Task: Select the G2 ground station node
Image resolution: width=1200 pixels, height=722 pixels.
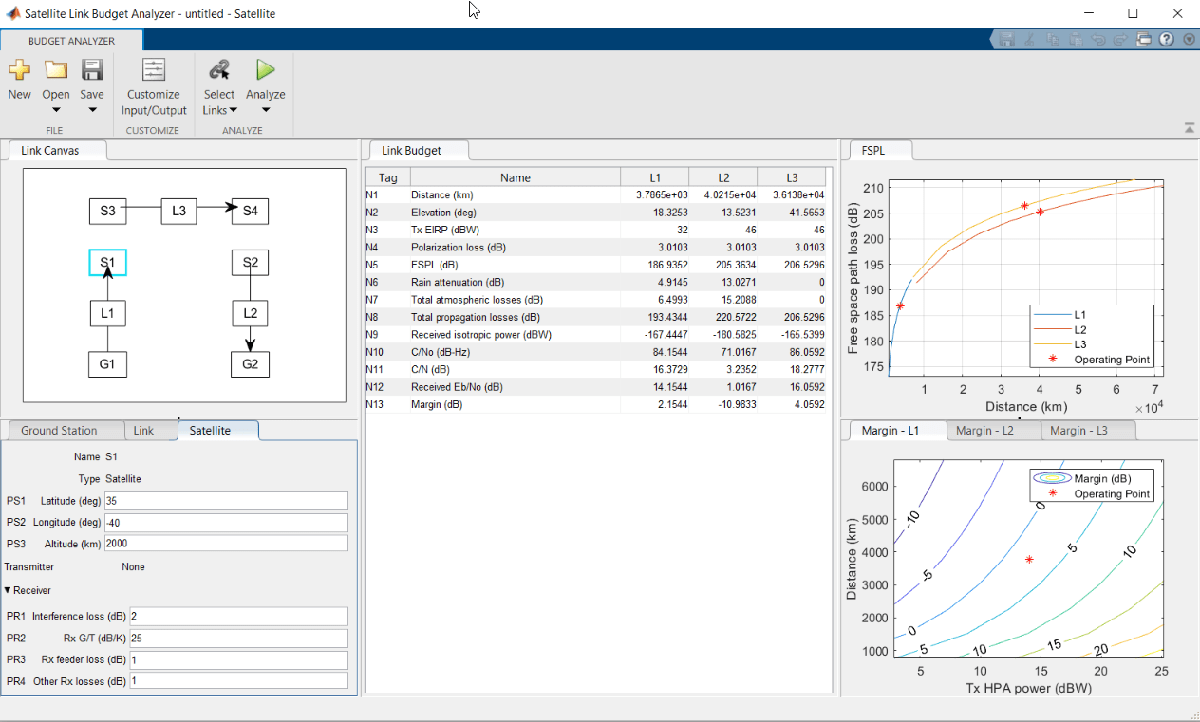Action: click(250, 364)
